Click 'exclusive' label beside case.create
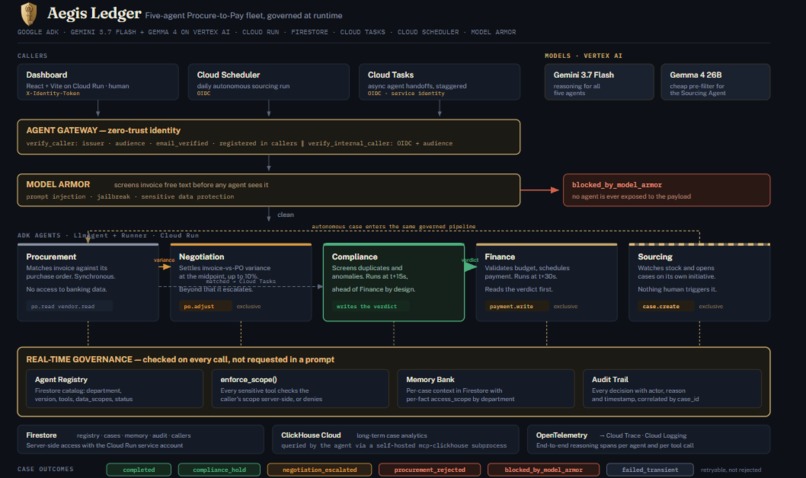806x478 pixels. pos(711,306)
